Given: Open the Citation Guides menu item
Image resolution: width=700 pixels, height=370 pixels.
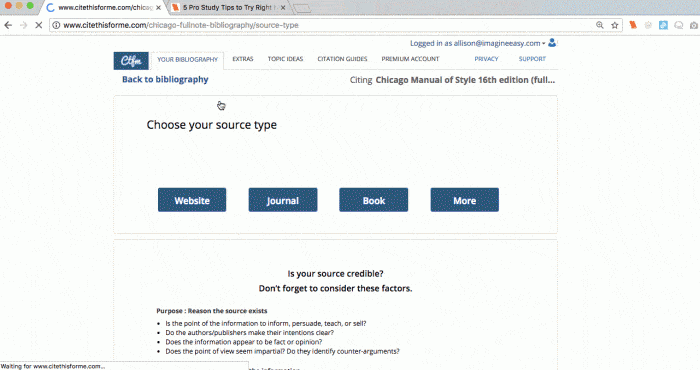Looking at the screenshot, I should 342,59.
